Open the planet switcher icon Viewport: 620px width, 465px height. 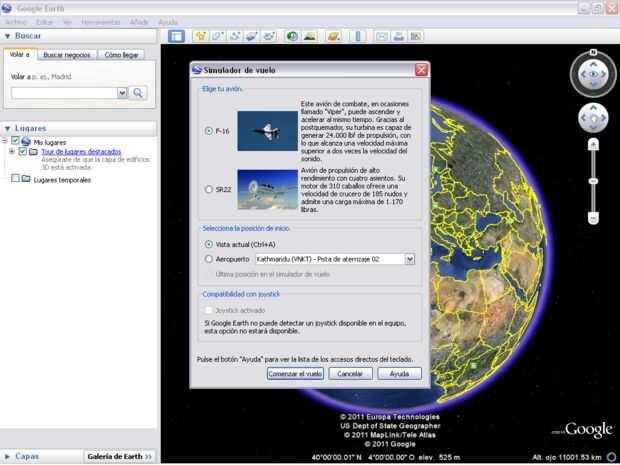pyautogui.click(x=334, y=36)
